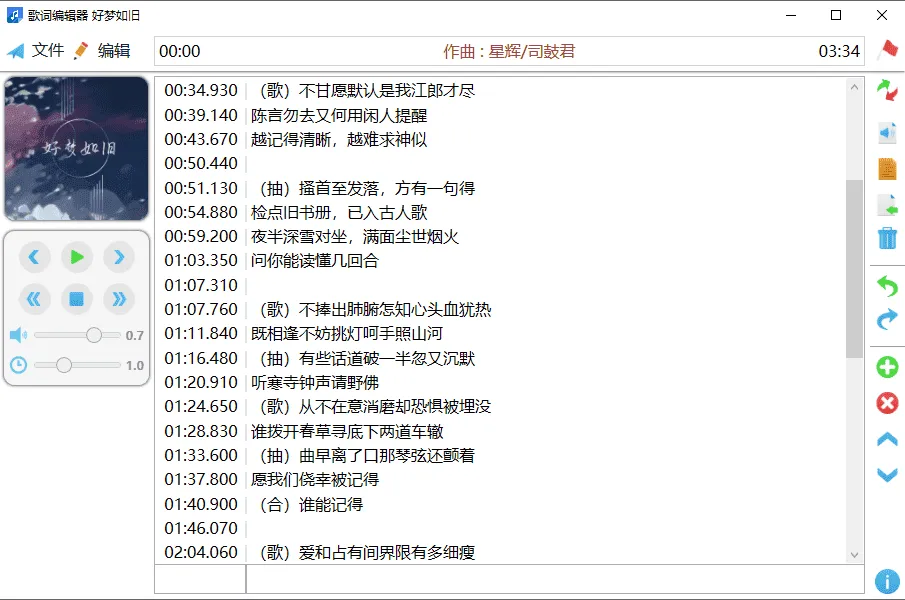The width and height of the screenshot is (905, 600).
Task: Add a lyric line with green plus
Action: coord(887,367)
